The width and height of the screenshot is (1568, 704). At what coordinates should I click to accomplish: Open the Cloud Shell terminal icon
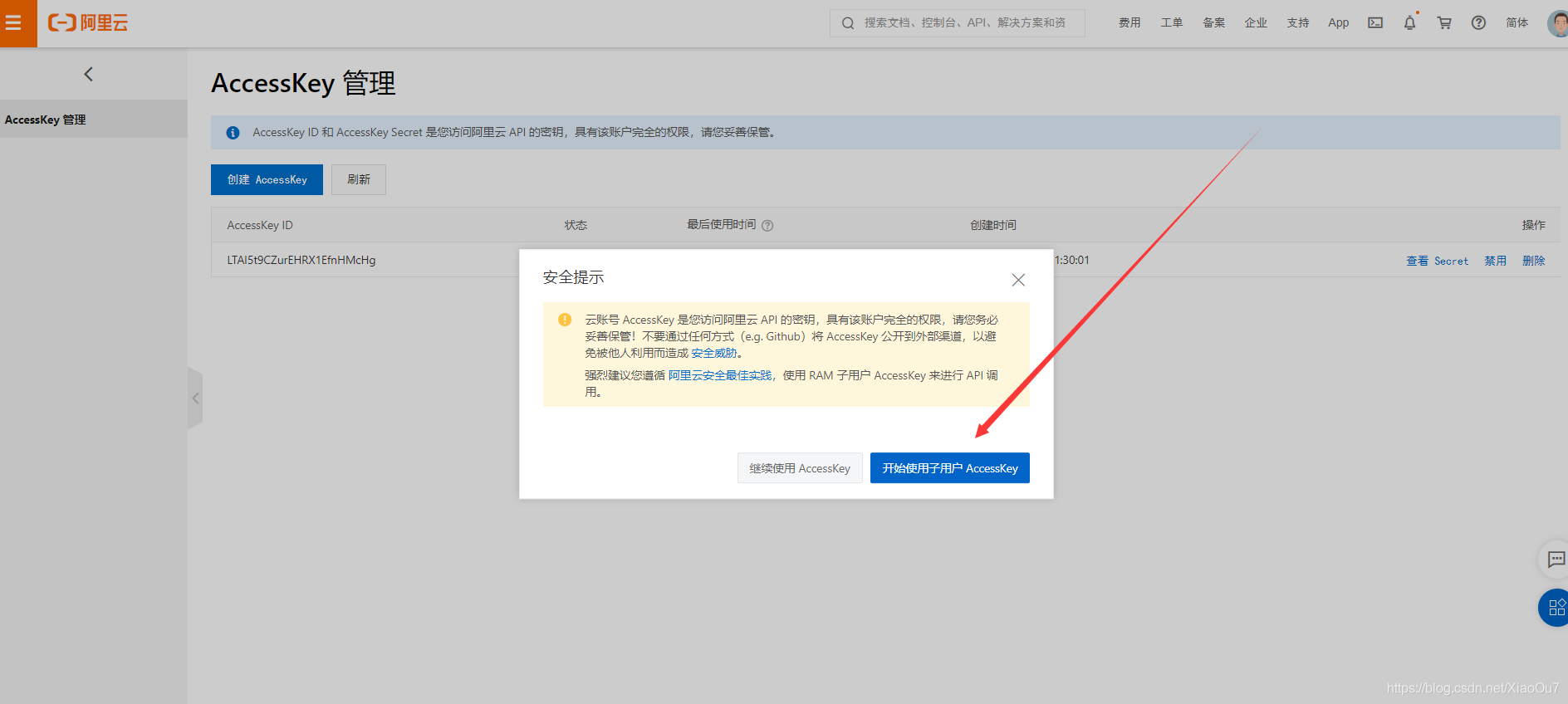click(1375, 23)
